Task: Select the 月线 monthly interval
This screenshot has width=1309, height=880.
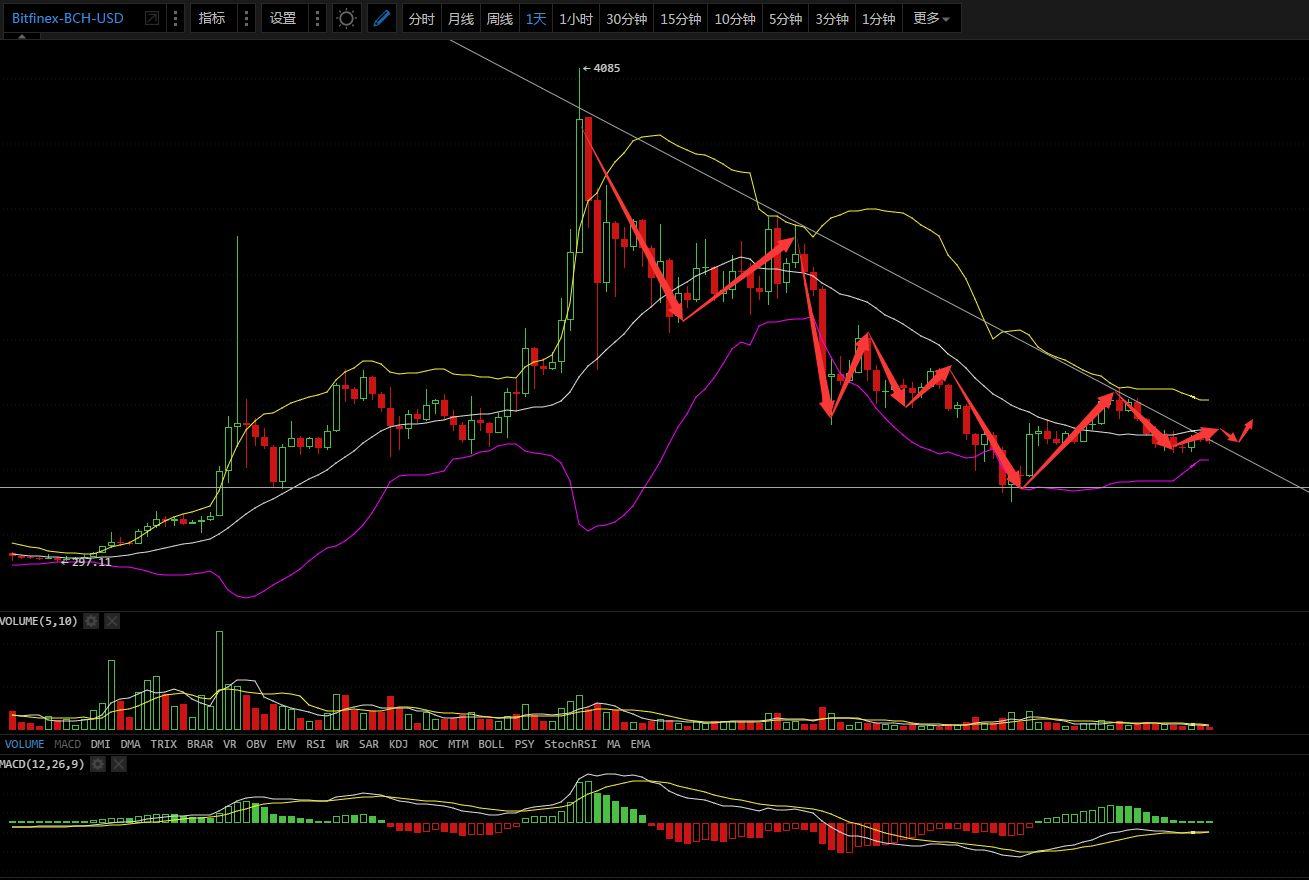Action: 461,19
